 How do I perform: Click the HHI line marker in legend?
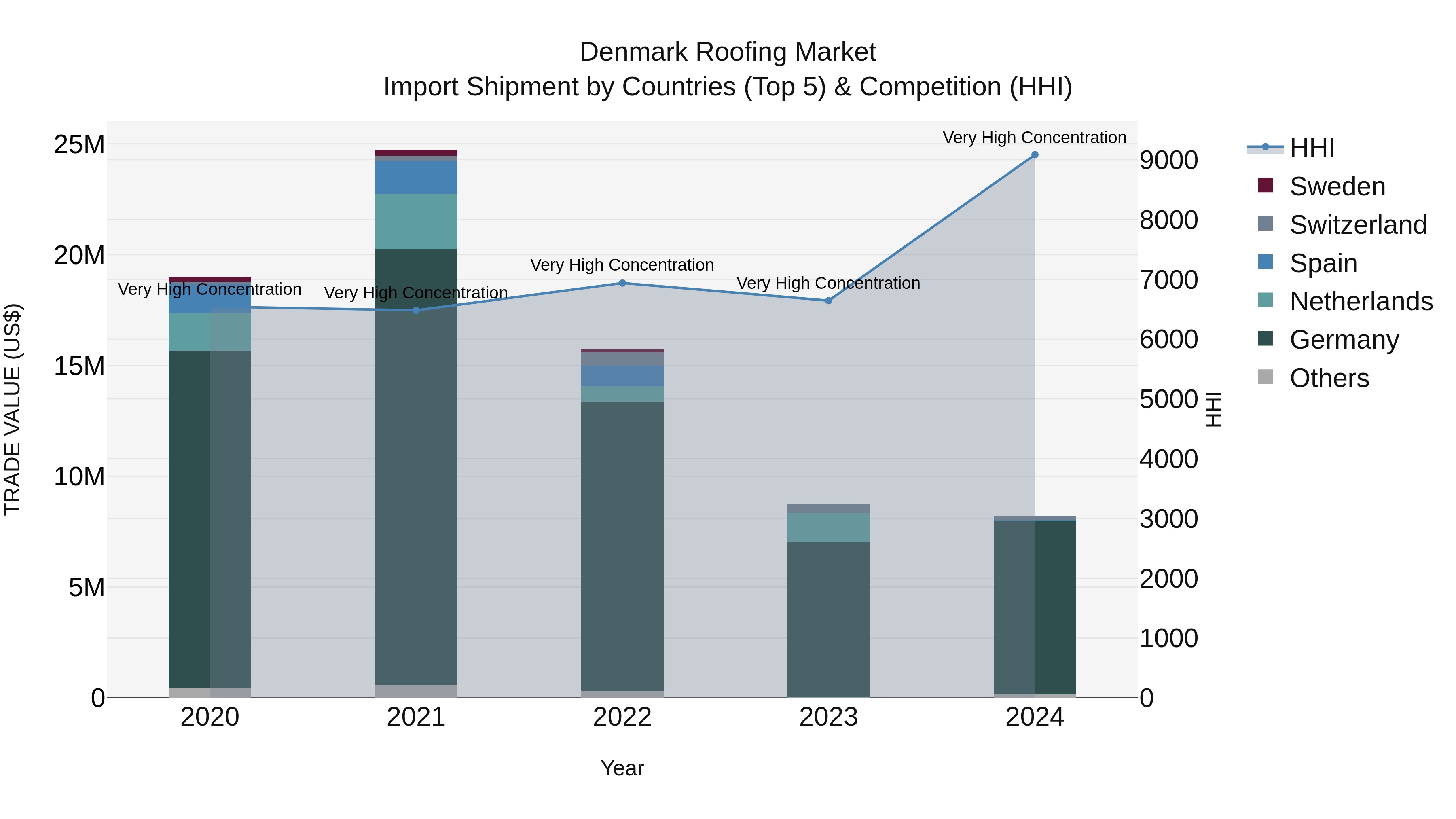[x=1266, y=147]
